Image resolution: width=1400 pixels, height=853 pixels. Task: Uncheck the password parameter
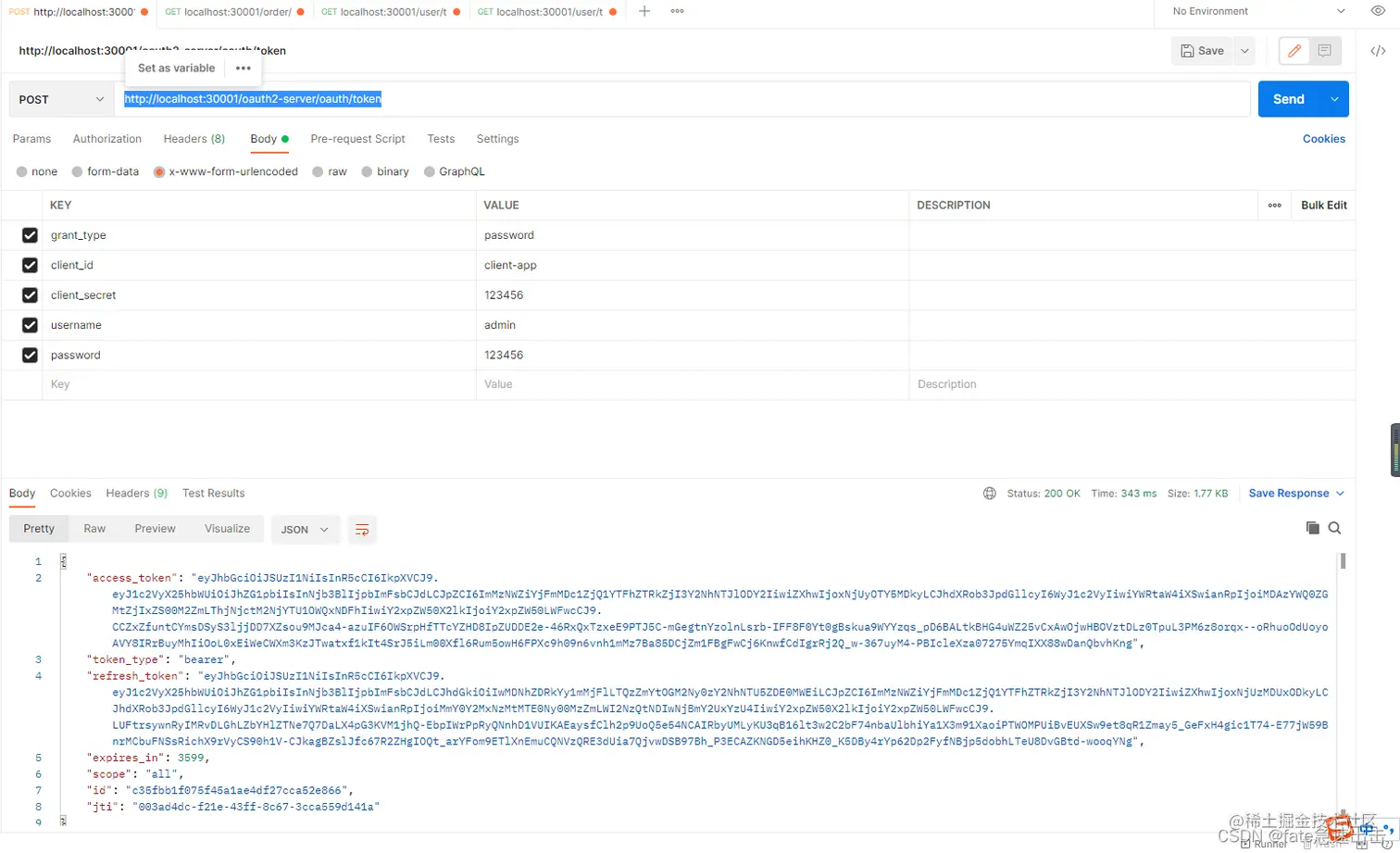coord(30,356)
